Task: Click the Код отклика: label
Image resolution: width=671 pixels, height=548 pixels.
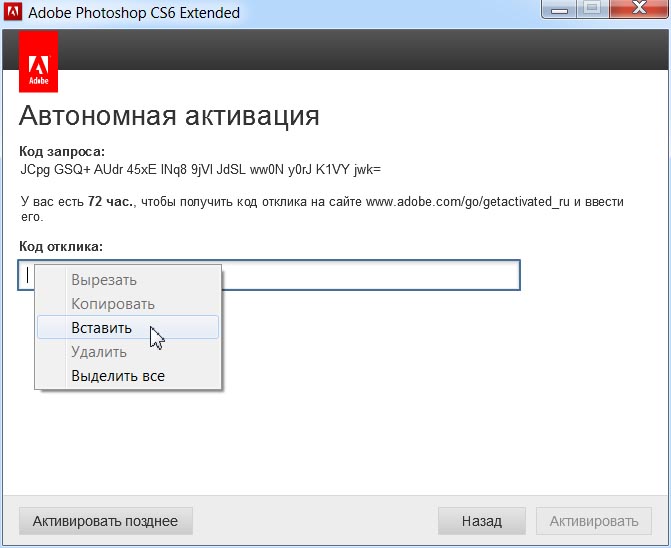Action: (61, 246)
